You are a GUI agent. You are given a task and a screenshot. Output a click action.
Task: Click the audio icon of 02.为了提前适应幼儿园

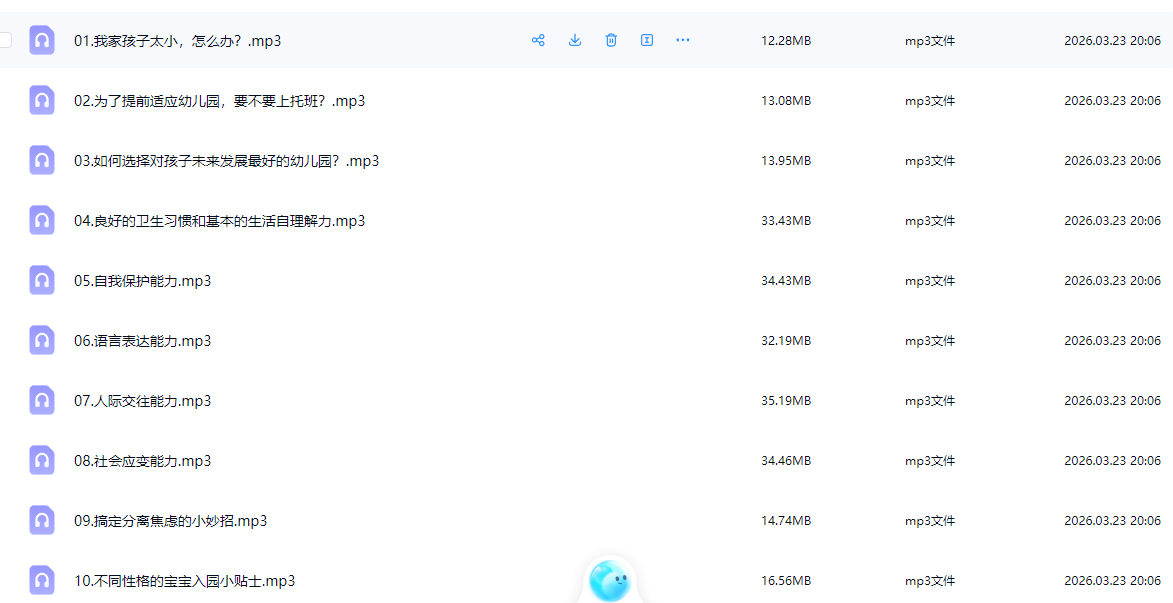point(42,100)
